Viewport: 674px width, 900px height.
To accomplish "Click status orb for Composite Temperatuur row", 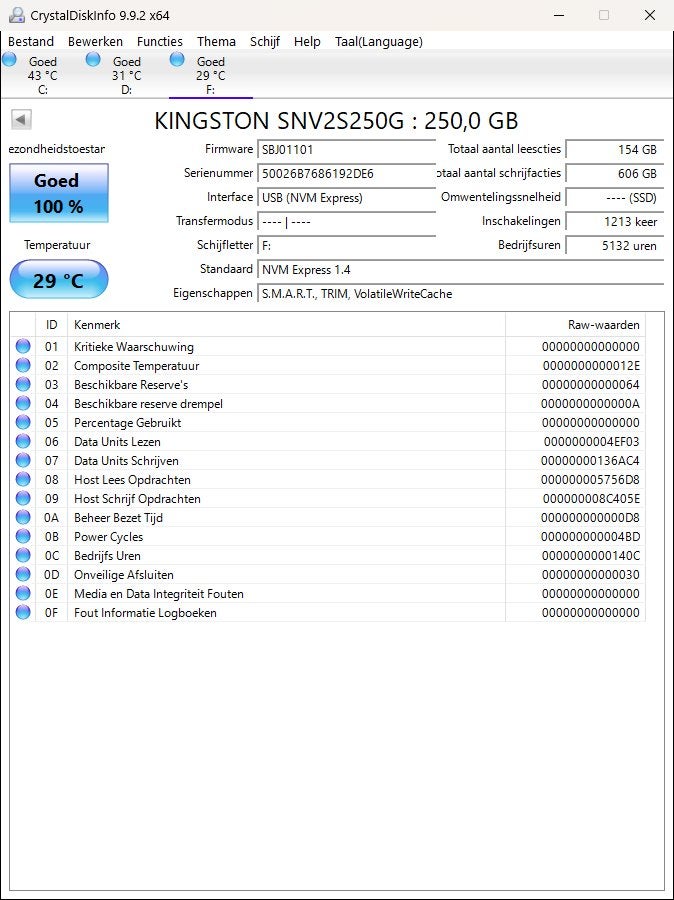I will click(23, 365).
